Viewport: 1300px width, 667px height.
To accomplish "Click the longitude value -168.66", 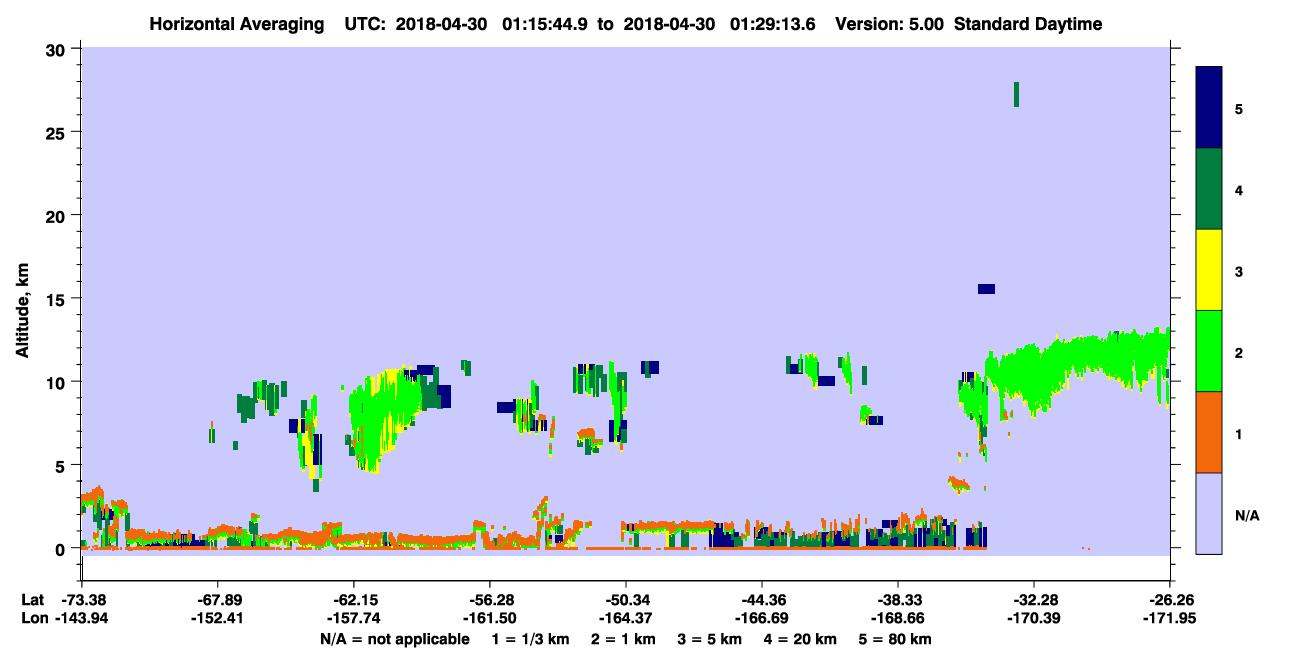I will (898, 619).
